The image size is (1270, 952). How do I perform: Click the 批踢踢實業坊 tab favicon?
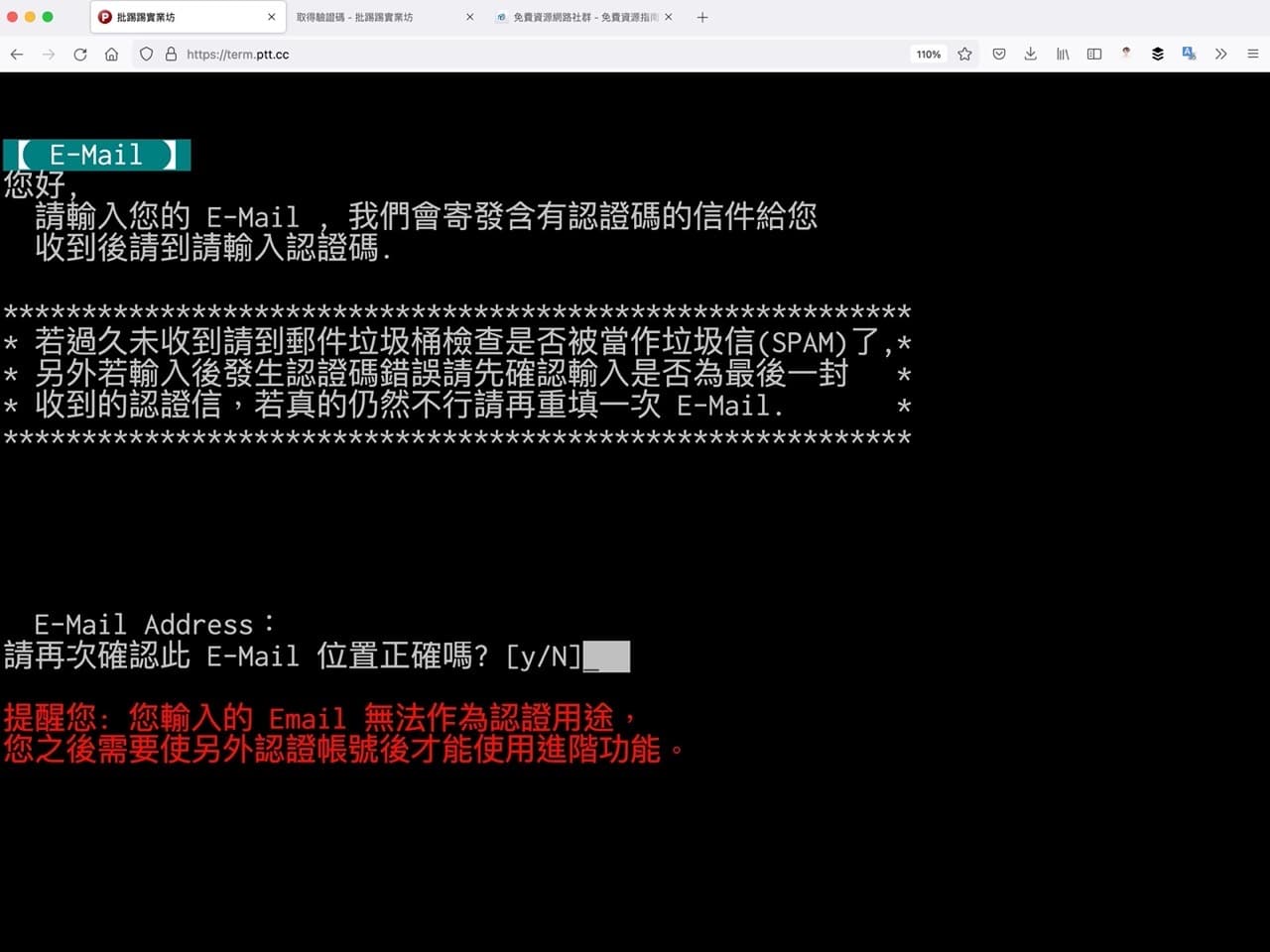105,17
